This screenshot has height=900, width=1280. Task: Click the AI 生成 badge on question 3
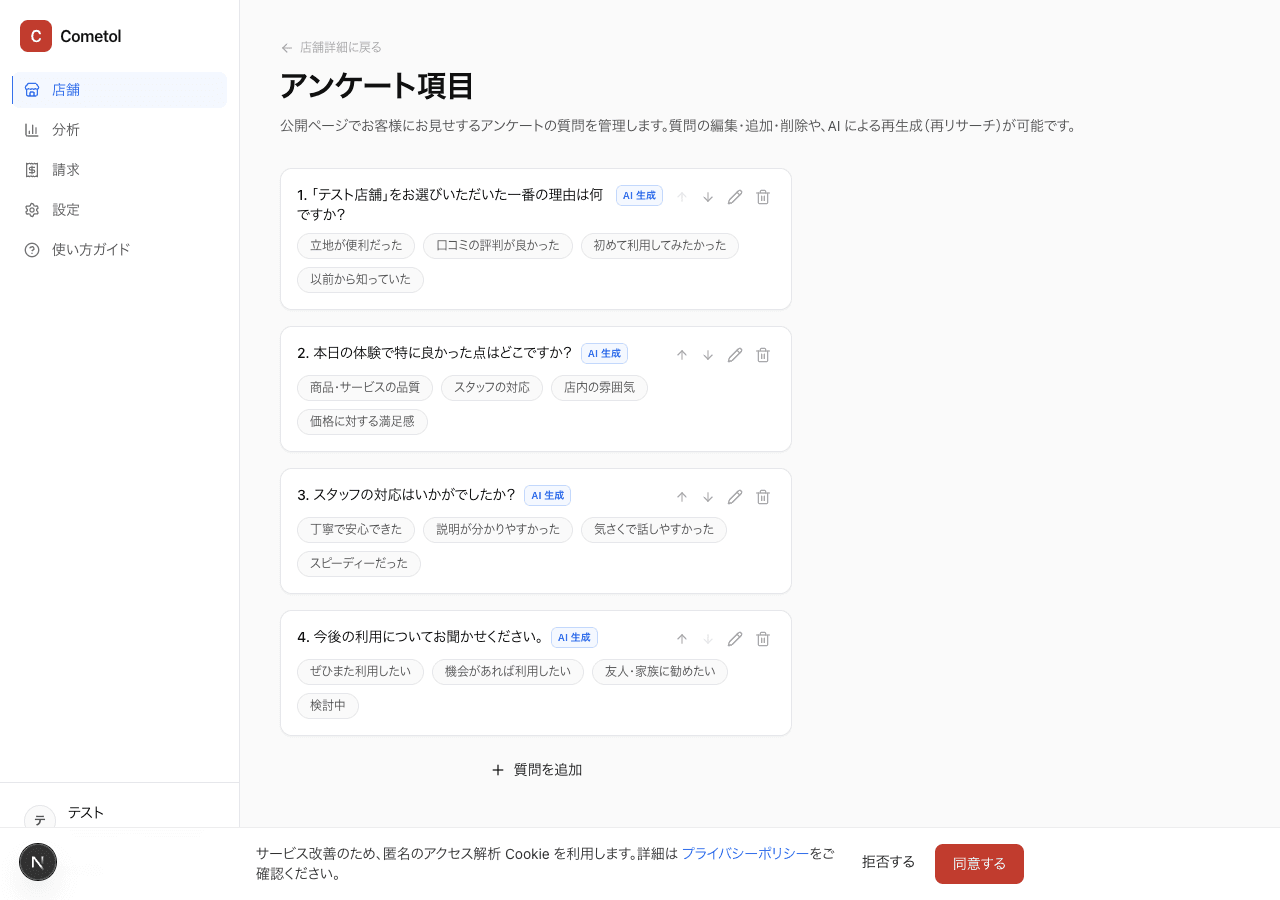pyautogui.click(x=547, y=496)
